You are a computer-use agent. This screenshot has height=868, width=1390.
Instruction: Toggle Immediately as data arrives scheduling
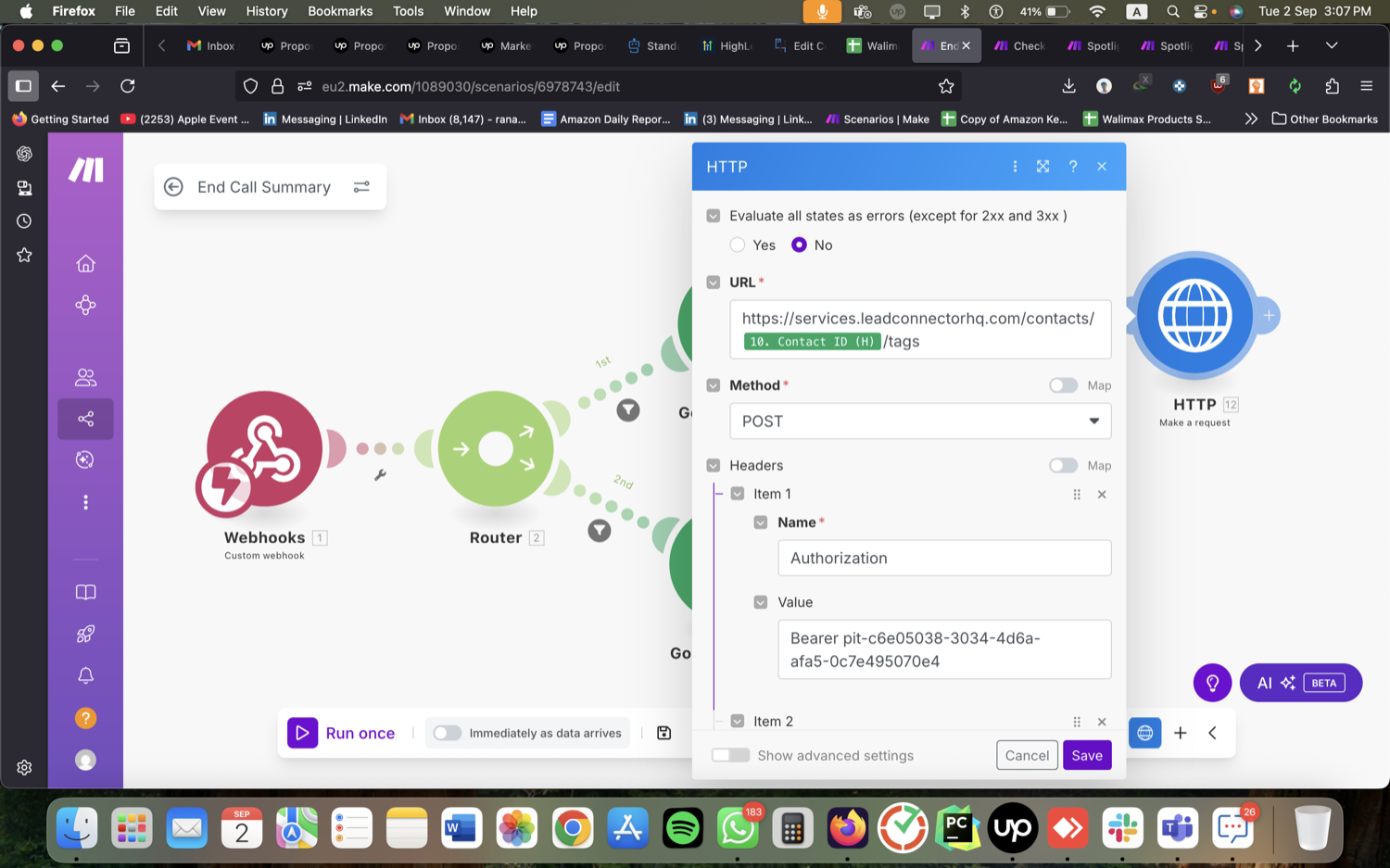click(x=447, y=733)
